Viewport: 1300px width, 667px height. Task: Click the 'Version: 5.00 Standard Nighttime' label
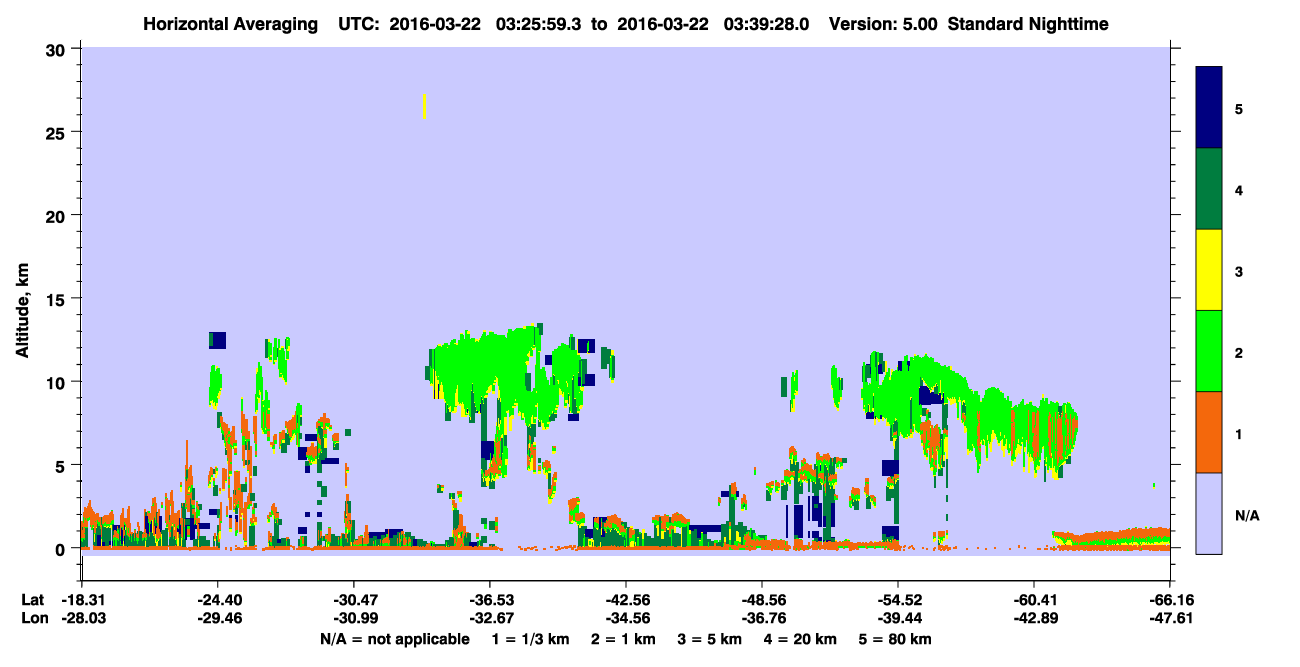(969, 24)
